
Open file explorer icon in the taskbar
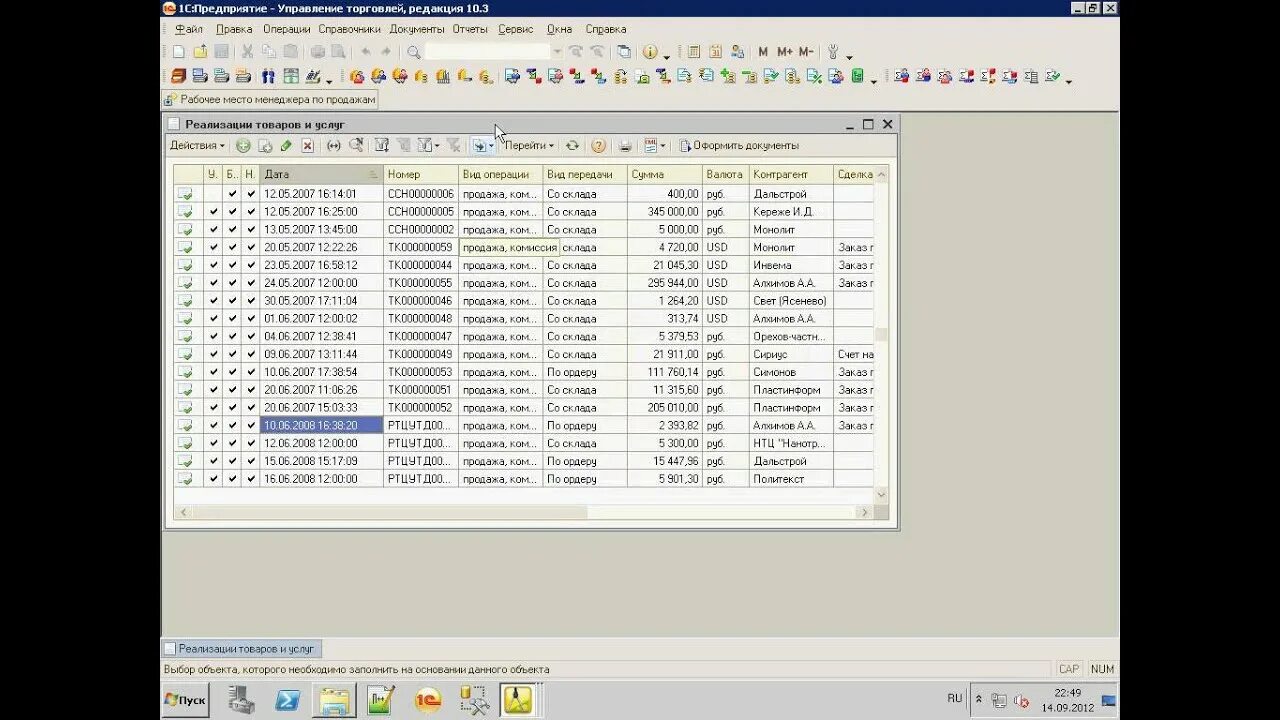(x=335, y=700)
